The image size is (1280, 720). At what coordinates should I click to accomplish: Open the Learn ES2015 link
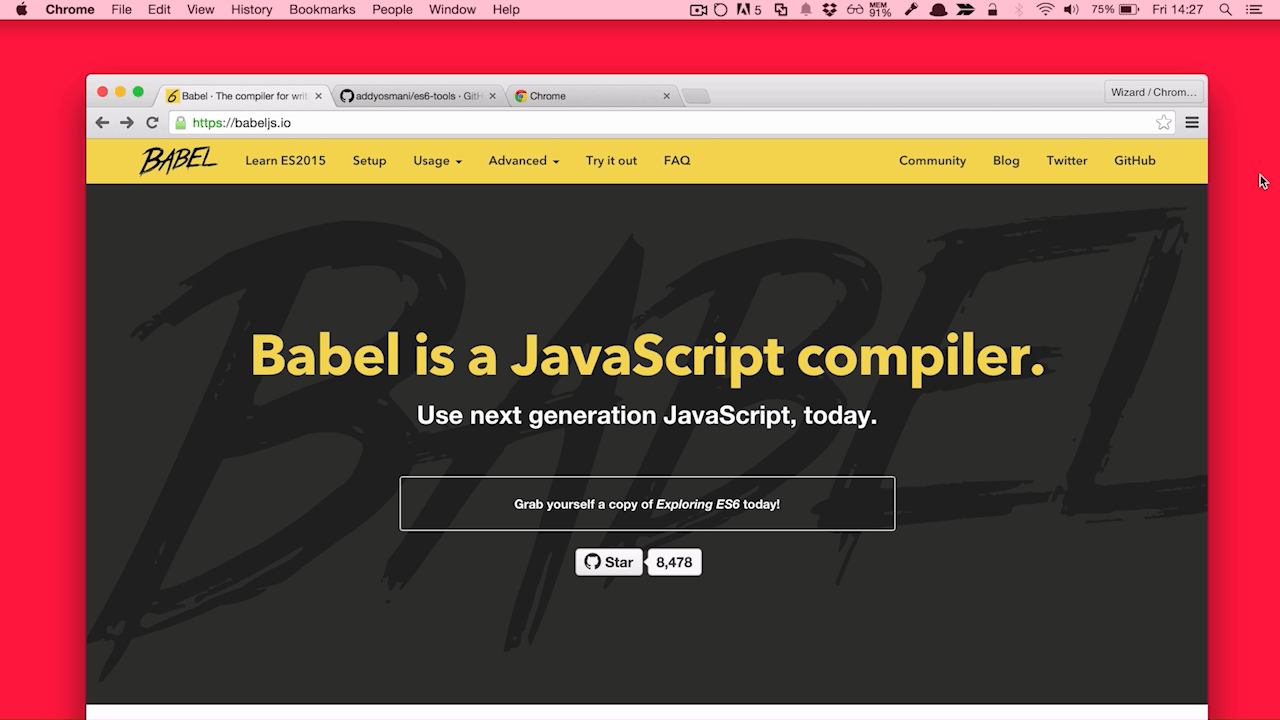click(285, 161)
